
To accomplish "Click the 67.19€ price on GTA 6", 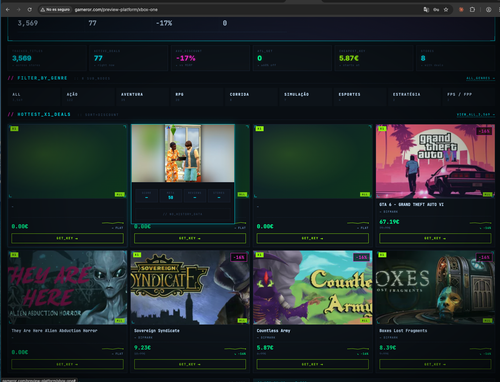I will coord(389,222).
